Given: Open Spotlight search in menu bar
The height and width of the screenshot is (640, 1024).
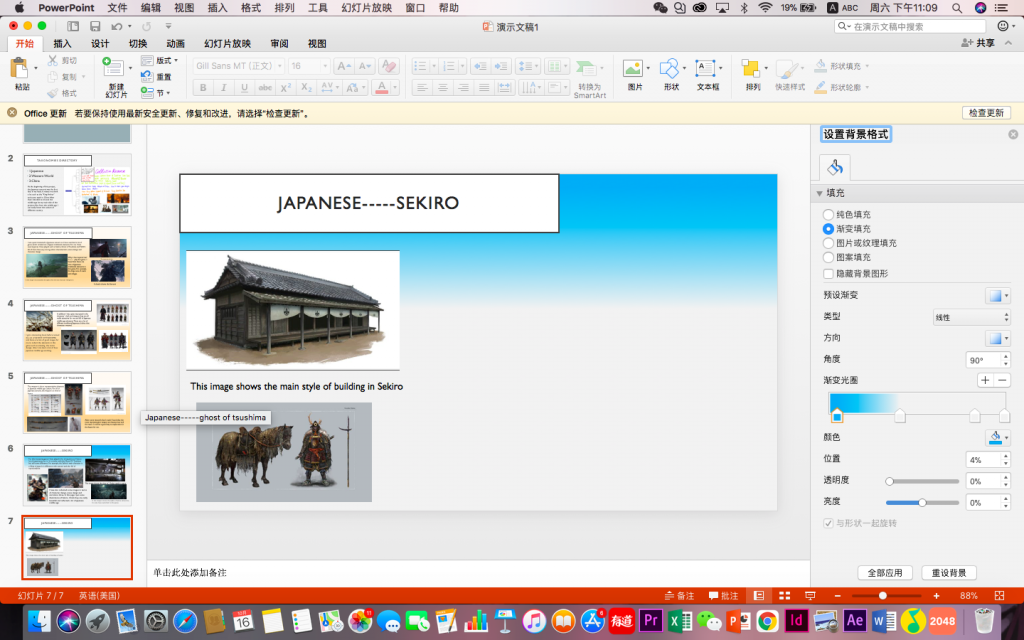Looking at the screenshot, I should click(x=957, y=8).
